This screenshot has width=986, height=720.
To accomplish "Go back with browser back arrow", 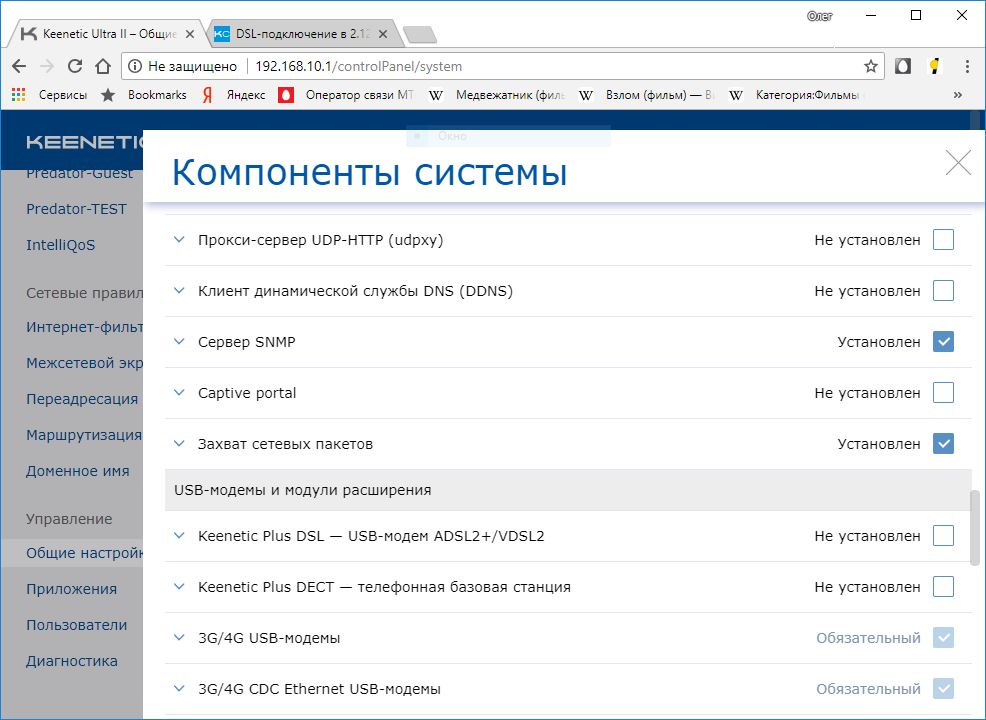I will (x=19, y=66).
